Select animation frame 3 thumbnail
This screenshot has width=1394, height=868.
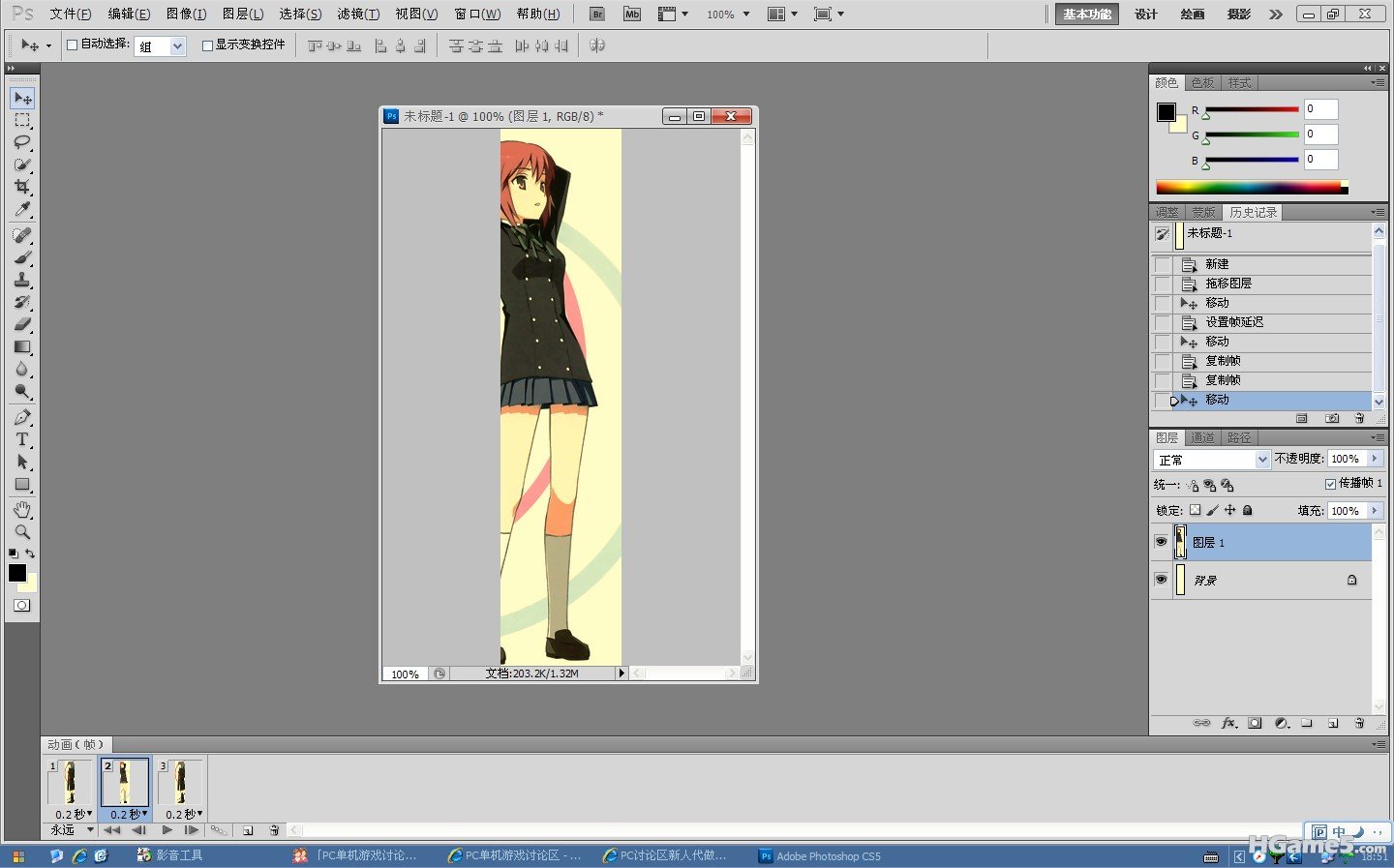[x=181, y=782]
